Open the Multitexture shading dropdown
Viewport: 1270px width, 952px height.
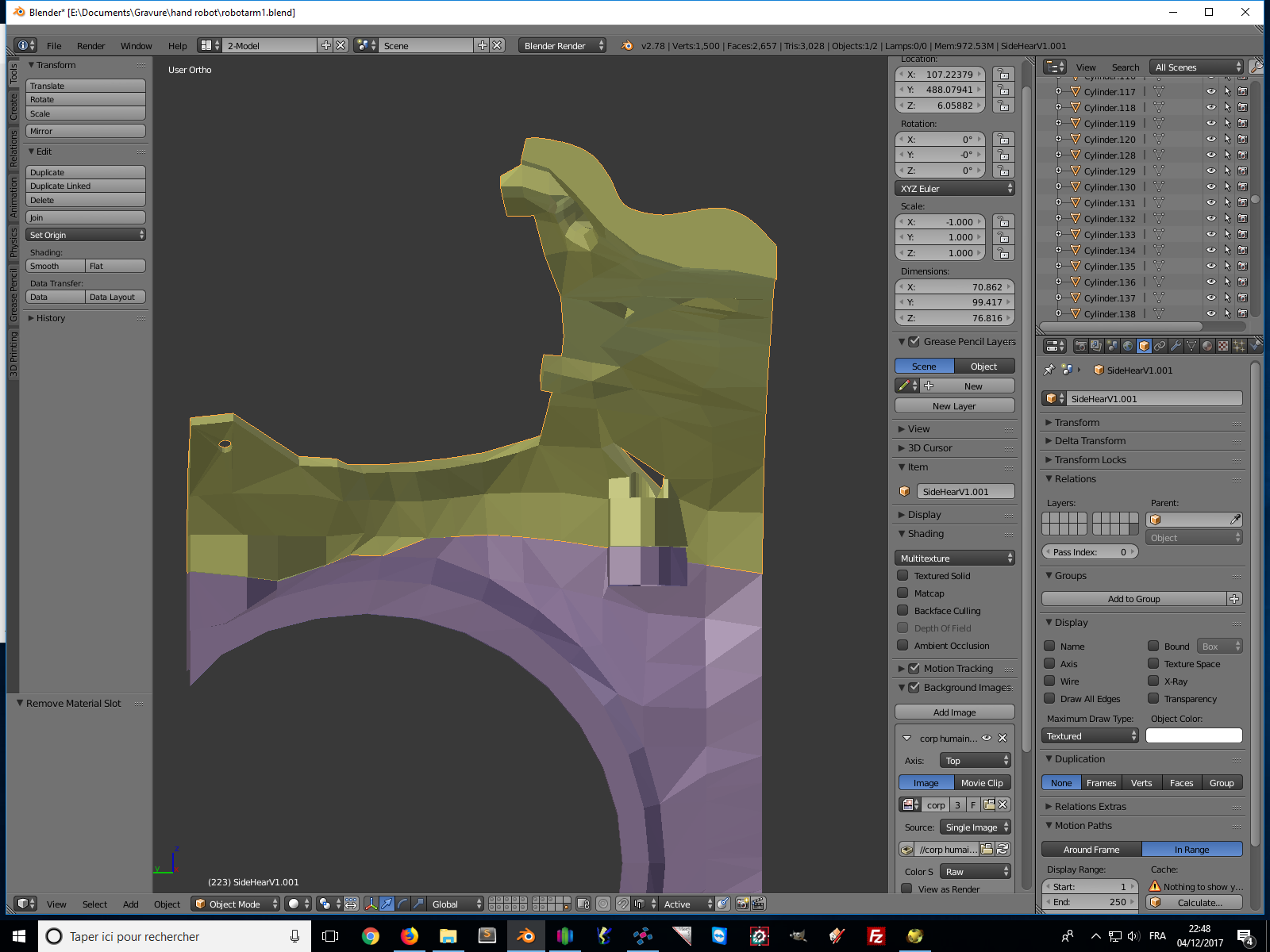point(954,559)
